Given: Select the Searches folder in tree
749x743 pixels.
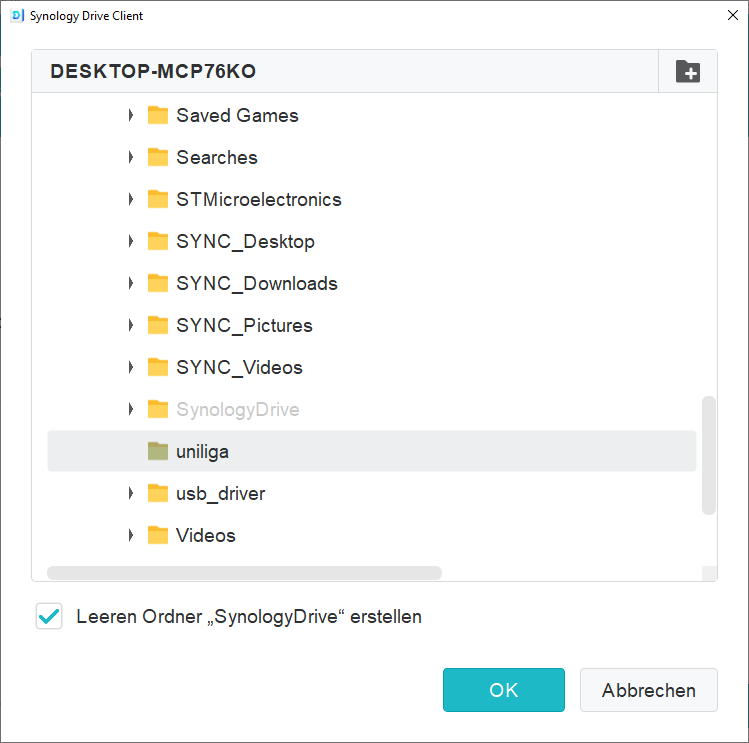Looking at the screenshot, I should 216,158.
